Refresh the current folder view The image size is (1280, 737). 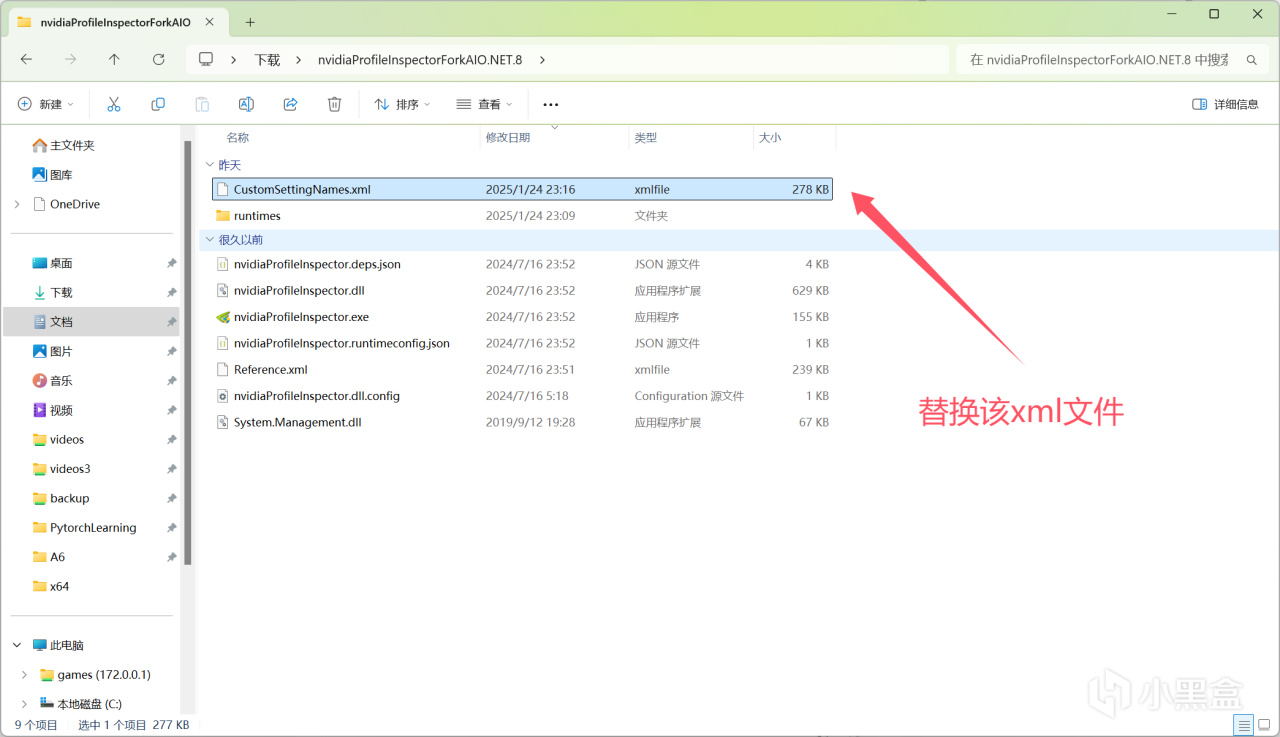[x=158, y=60]
